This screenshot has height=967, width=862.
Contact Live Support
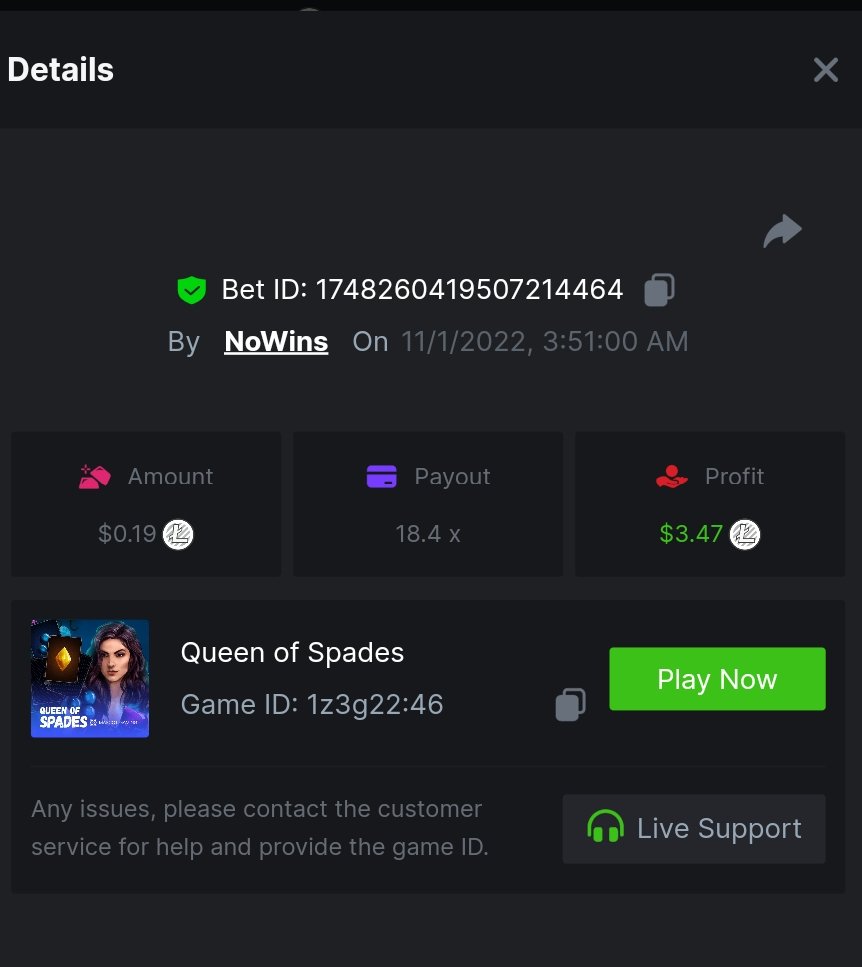pos(694,829)
